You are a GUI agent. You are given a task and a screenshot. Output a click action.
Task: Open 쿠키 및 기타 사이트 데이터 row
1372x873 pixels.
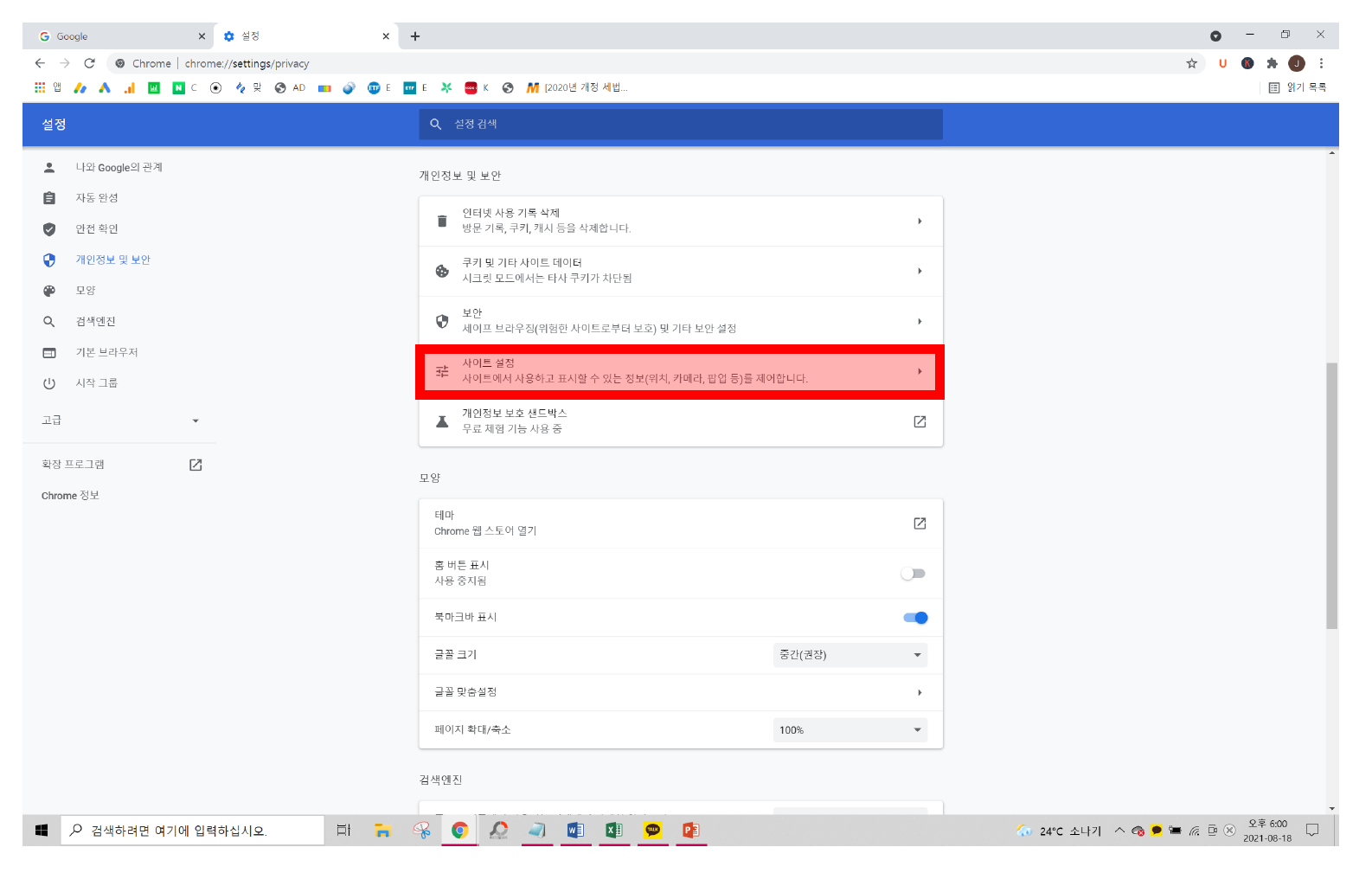coord(681,272)
